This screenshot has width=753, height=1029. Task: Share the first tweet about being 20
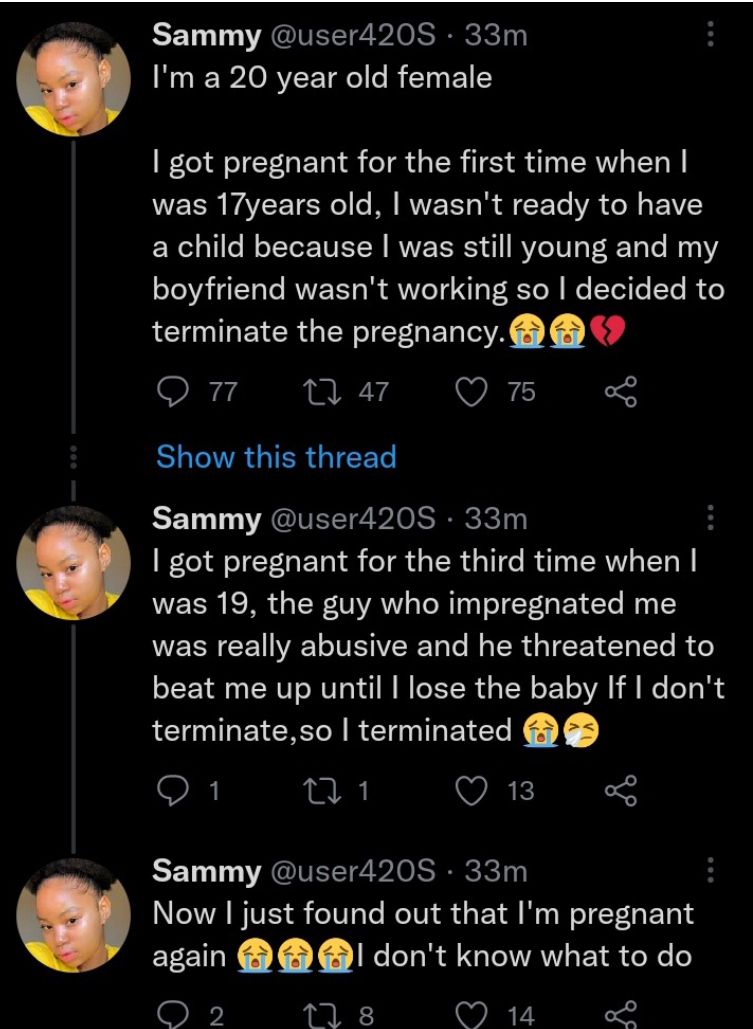pyautogui.click(x=621, y=392)
